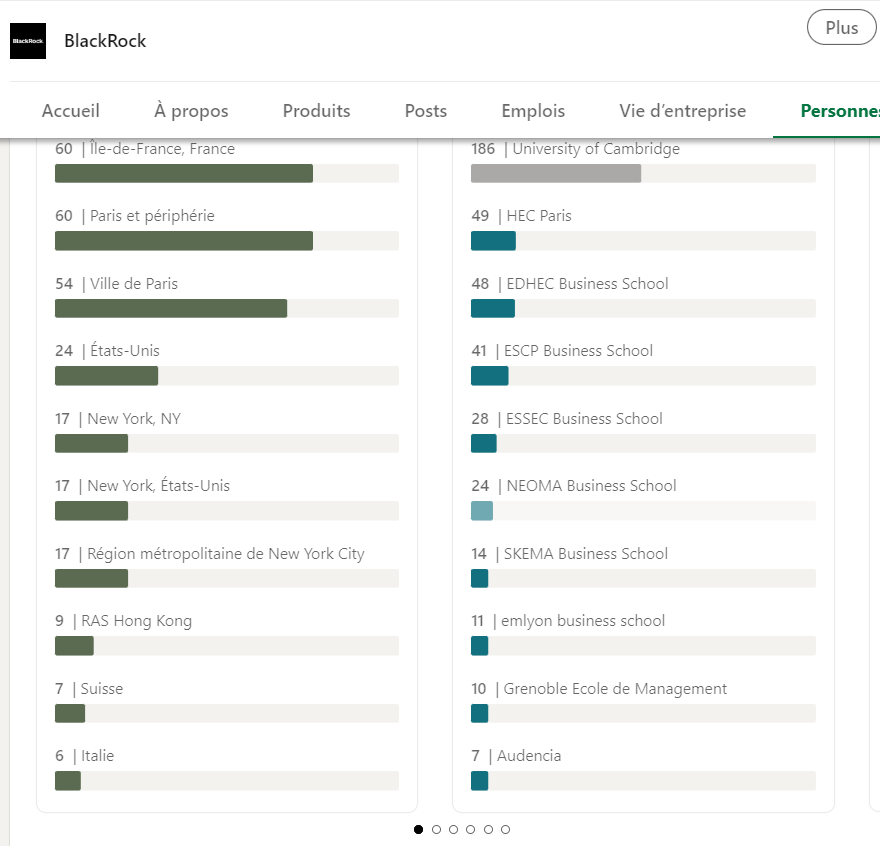Click the New York, États-Unis bar
This screenshot has height=846, width=880.
(227, 511)
